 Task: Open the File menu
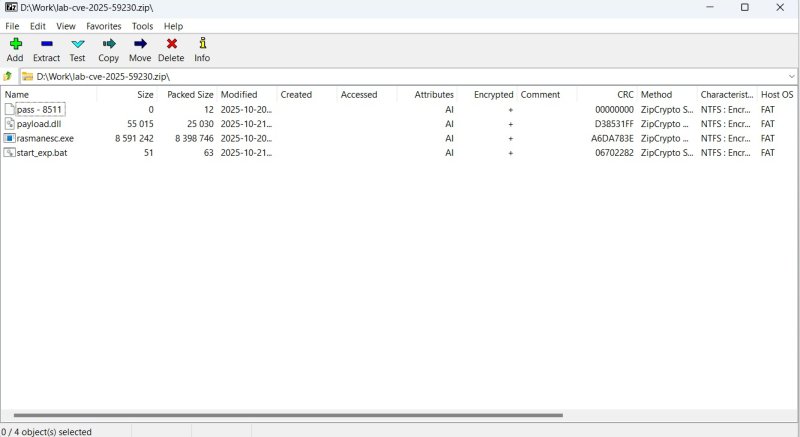coord(12,26)
